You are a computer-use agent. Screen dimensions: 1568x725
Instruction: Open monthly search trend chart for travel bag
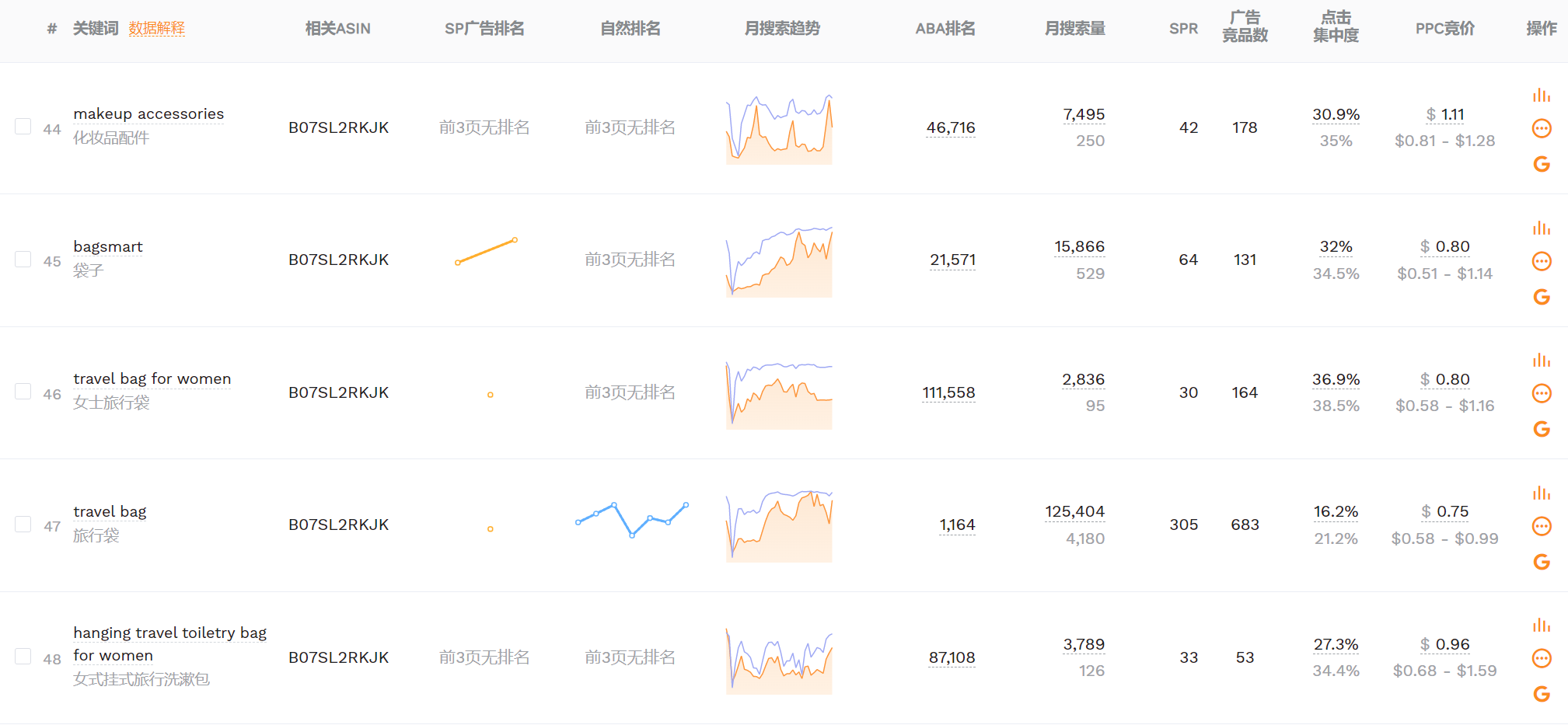(779, 525)
